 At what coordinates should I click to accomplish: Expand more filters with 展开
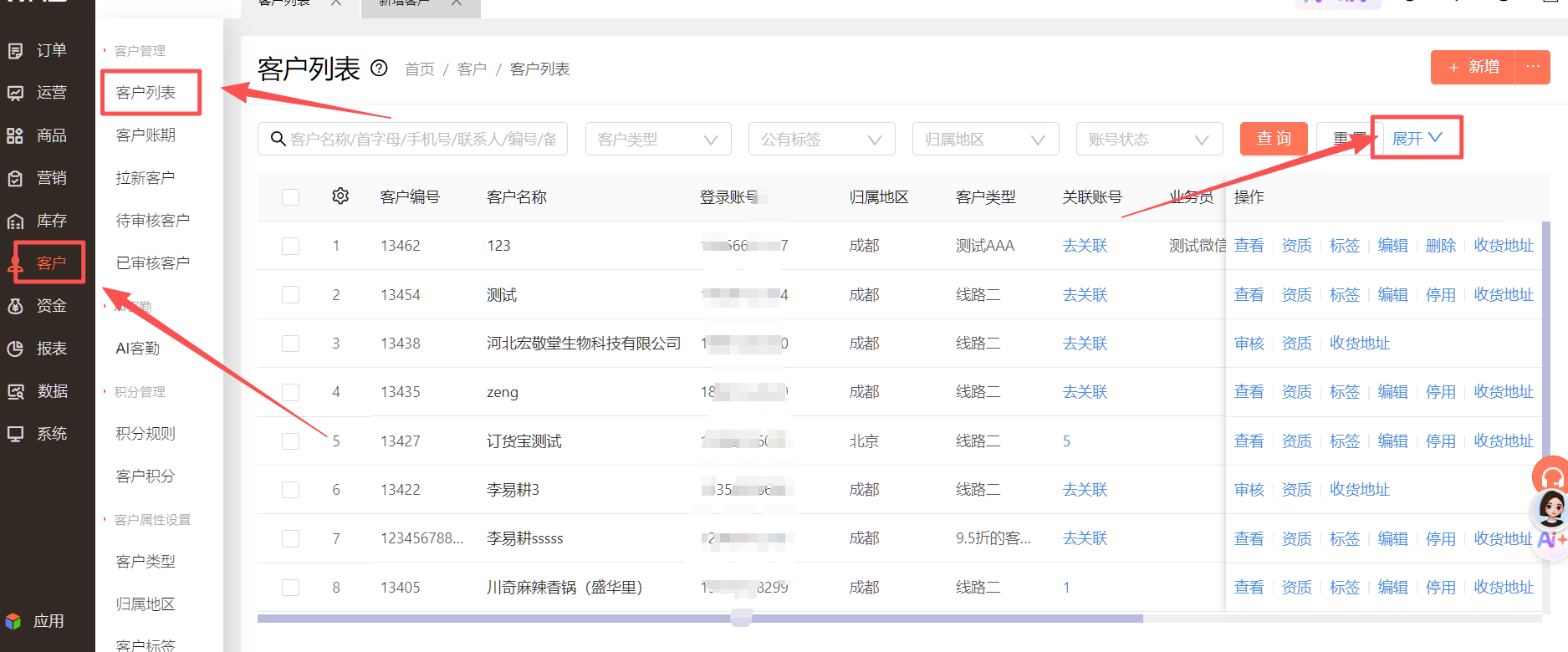pyautogui.click(x=1417, y=138)
